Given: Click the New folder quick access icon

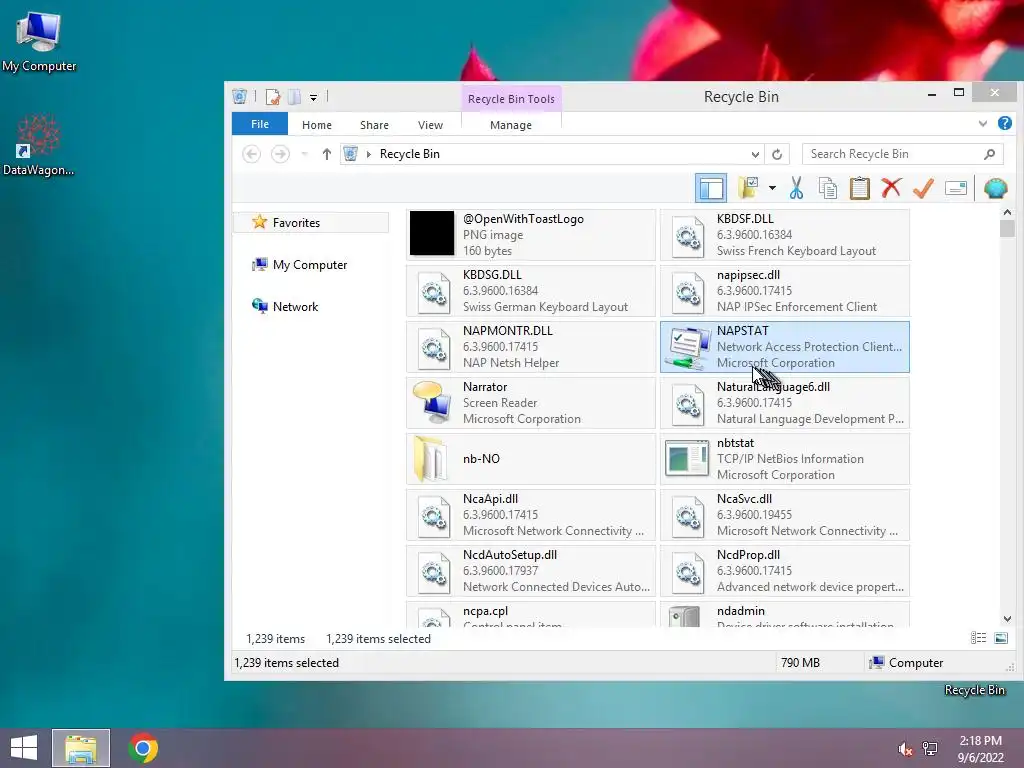Looking at the screenshot, I should point(295,97).
